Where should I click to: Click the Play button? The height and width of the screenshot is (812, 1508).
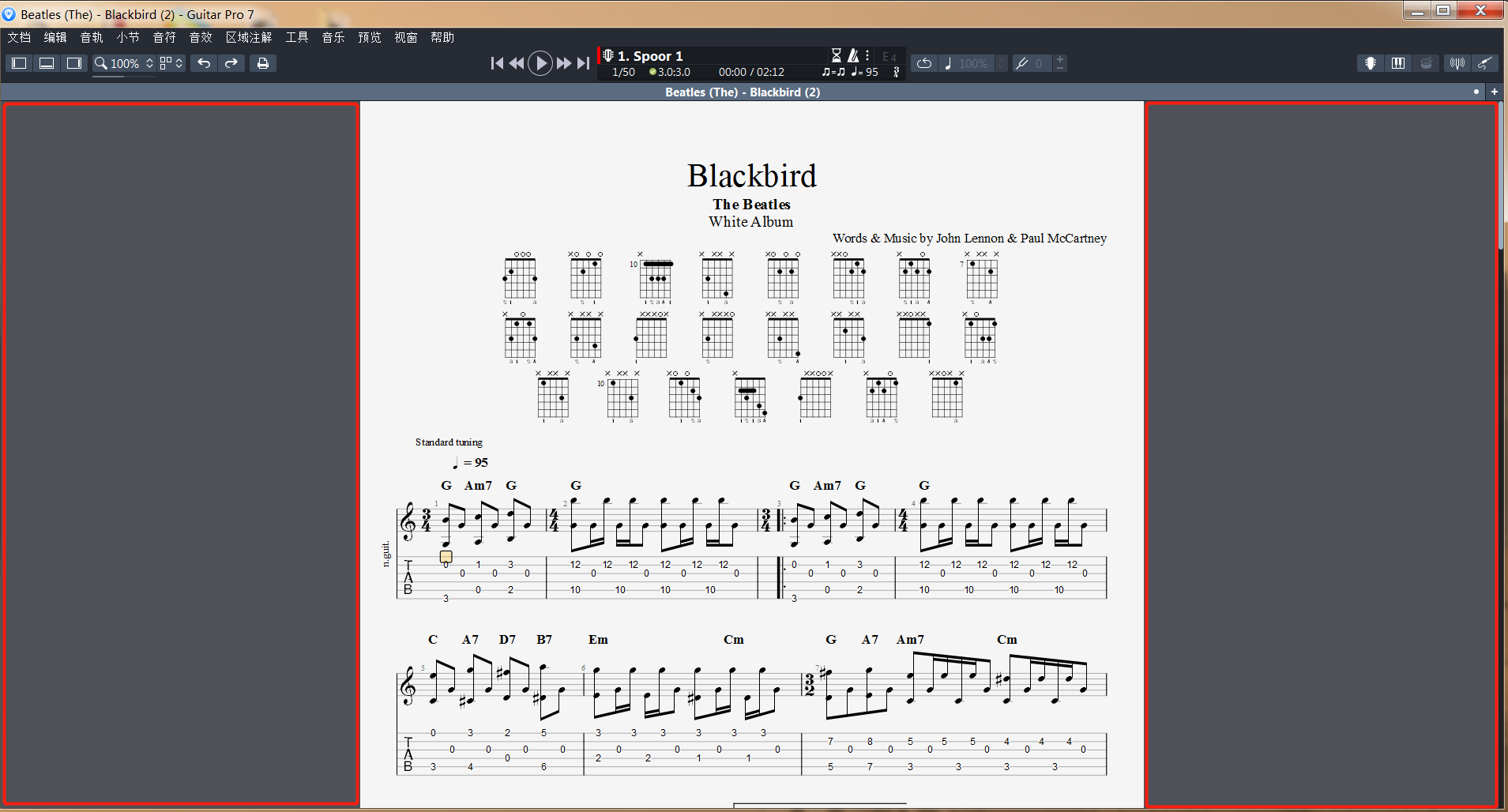point(540,63)
